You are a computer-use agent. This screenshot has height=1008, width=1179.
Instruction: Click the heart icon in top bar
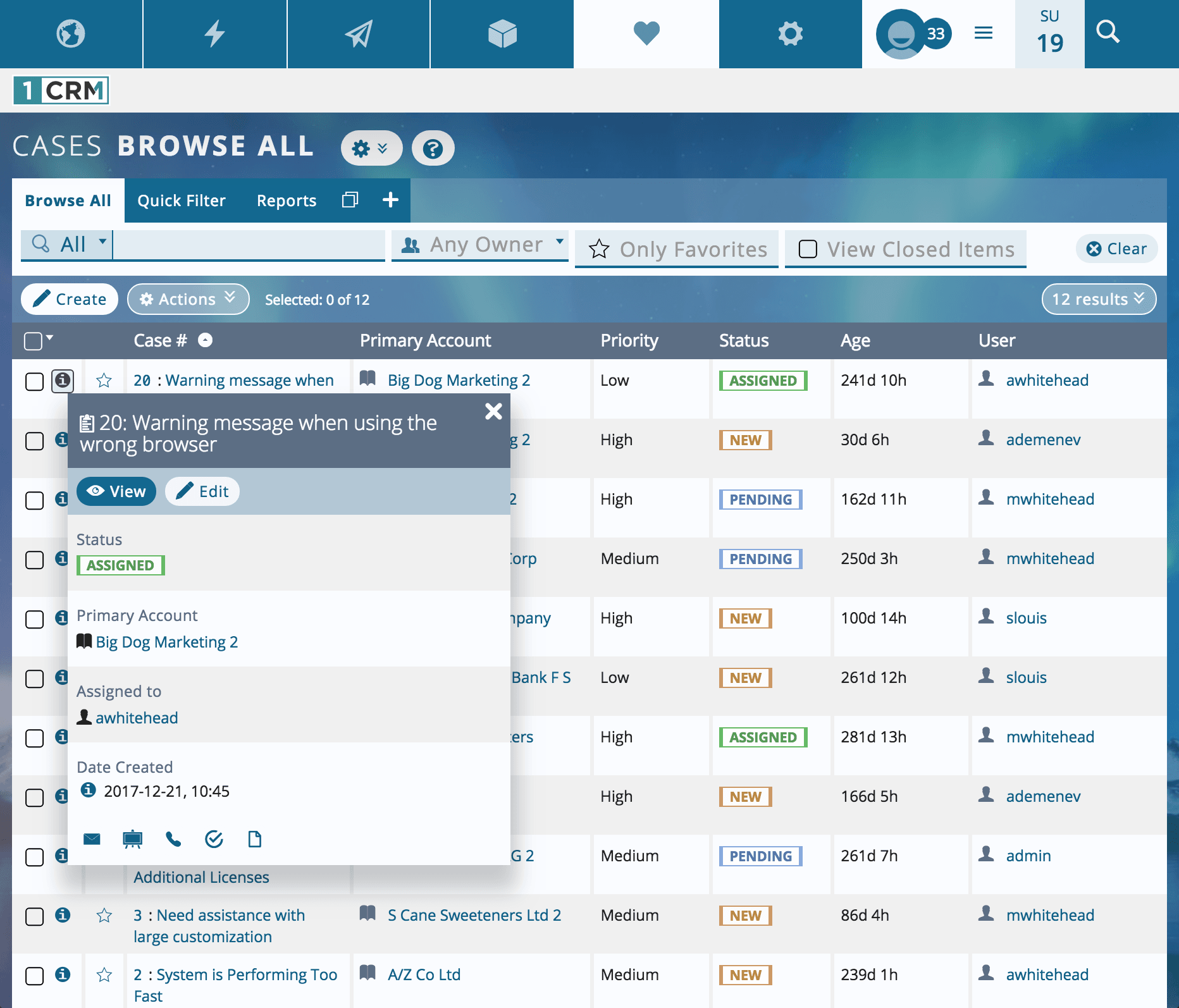click(646, 34)
